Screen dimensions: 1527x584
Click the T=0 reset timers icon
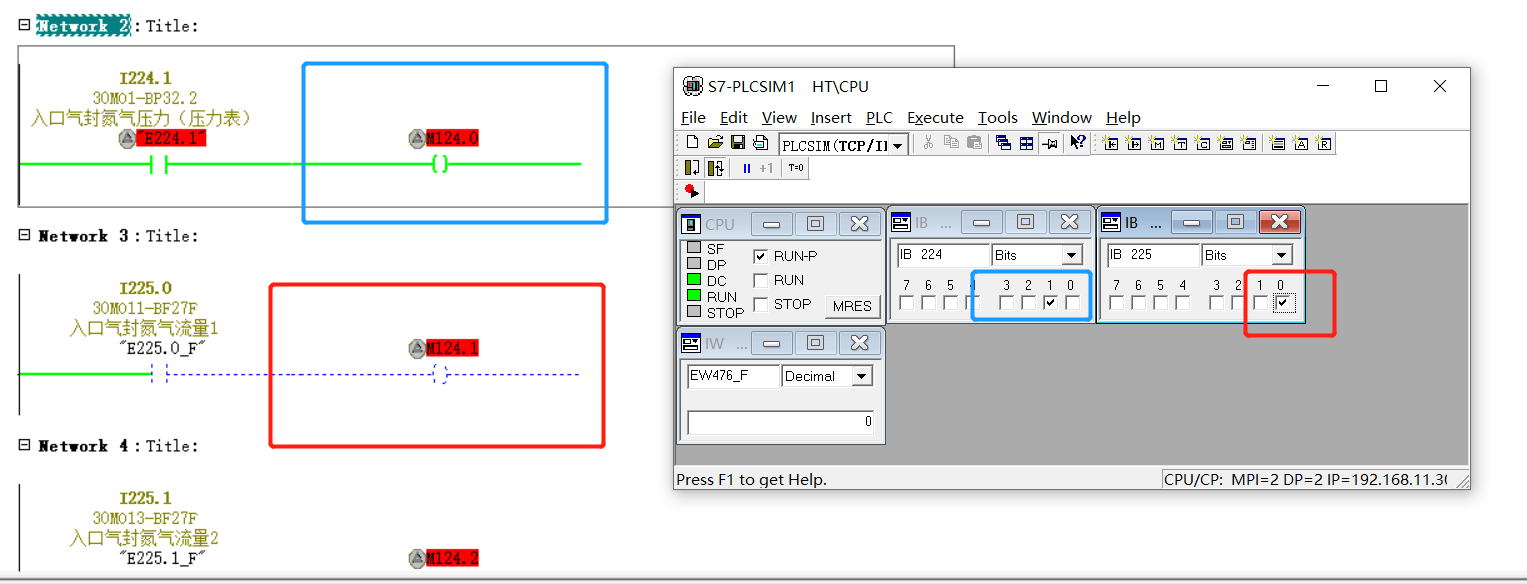coord(795,168)
